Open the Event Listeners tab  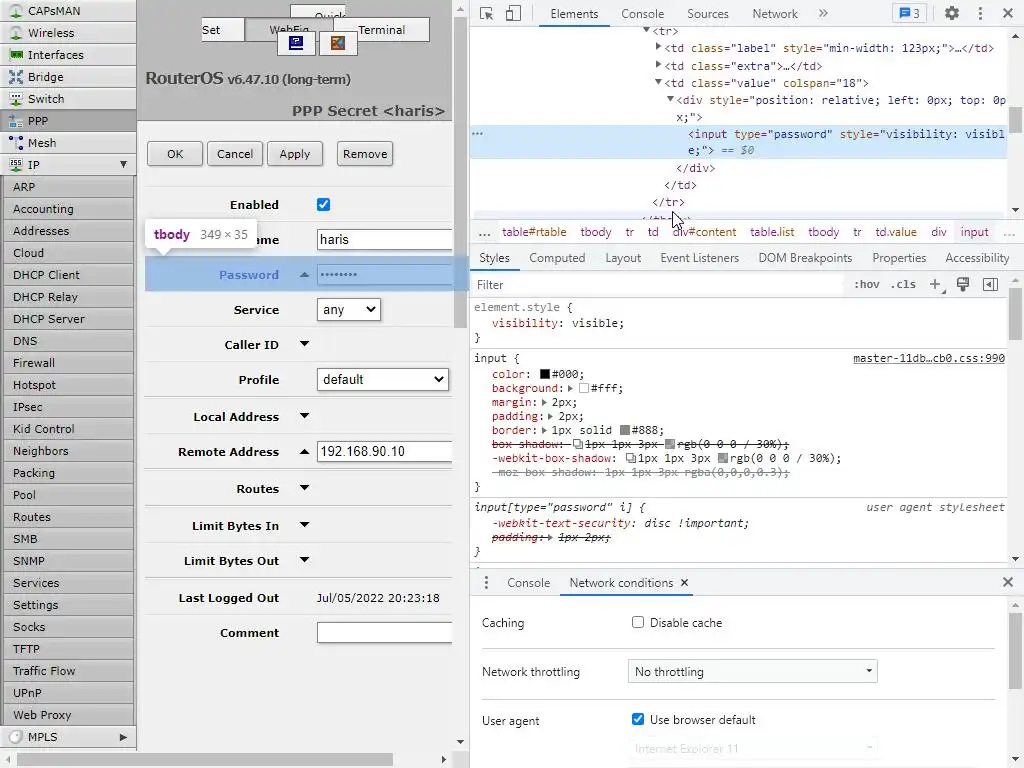(699, 258)
